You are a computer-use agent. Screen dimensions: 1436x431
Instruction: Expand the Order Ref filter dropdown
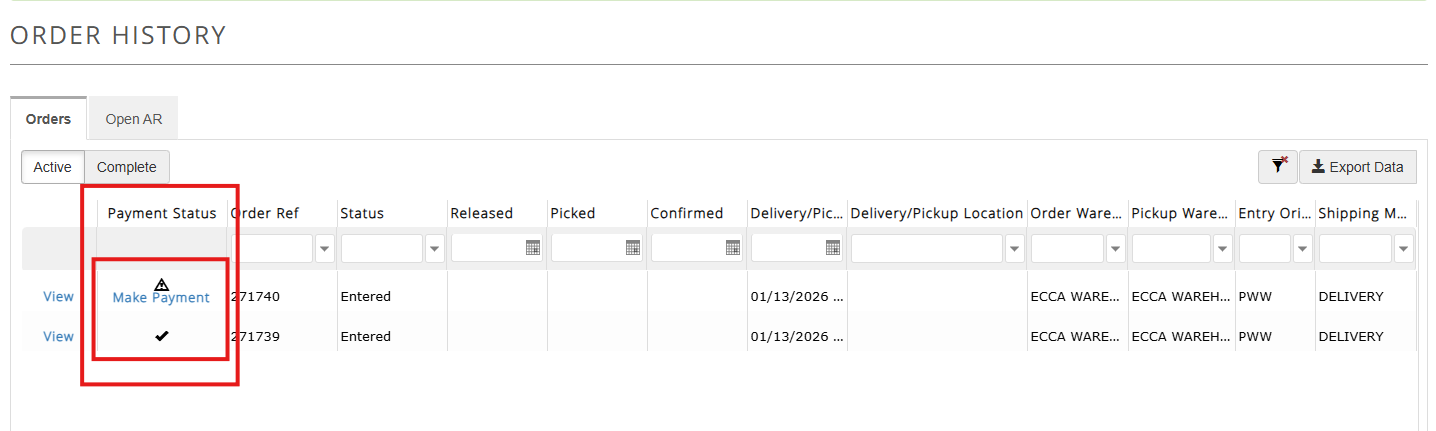325,248
